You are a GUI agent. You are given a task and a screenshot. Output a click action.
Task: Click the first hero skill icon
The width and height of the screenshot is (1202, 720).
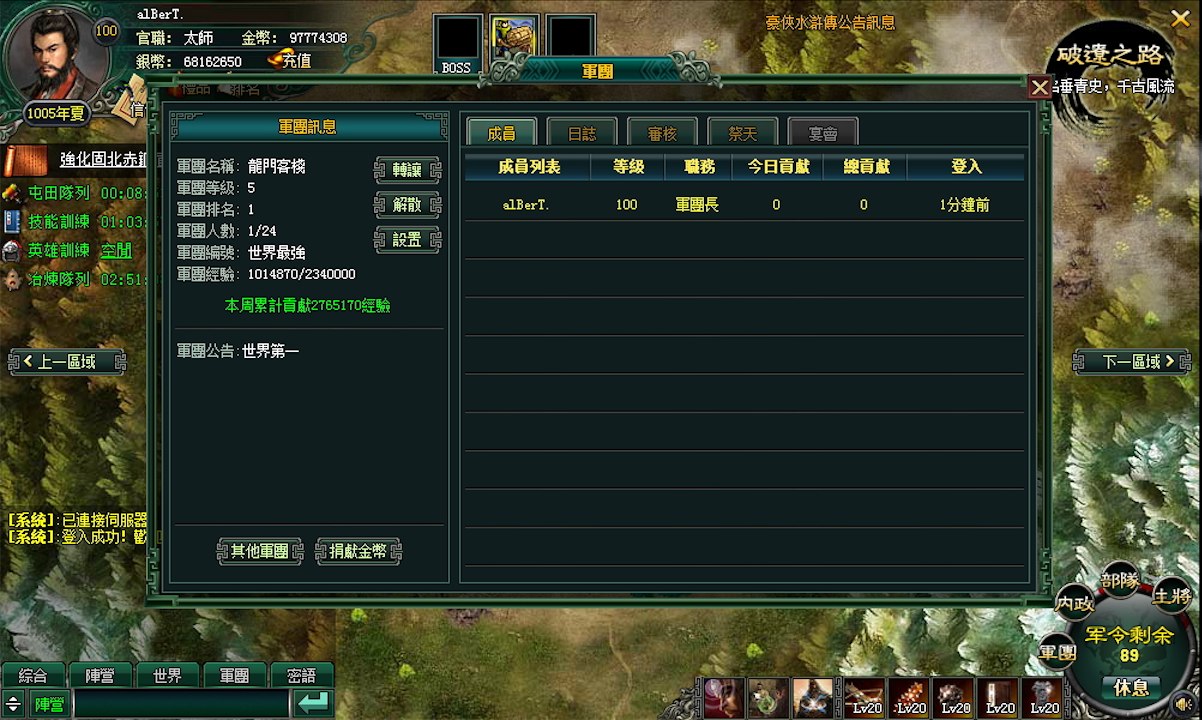pos(723,697)
